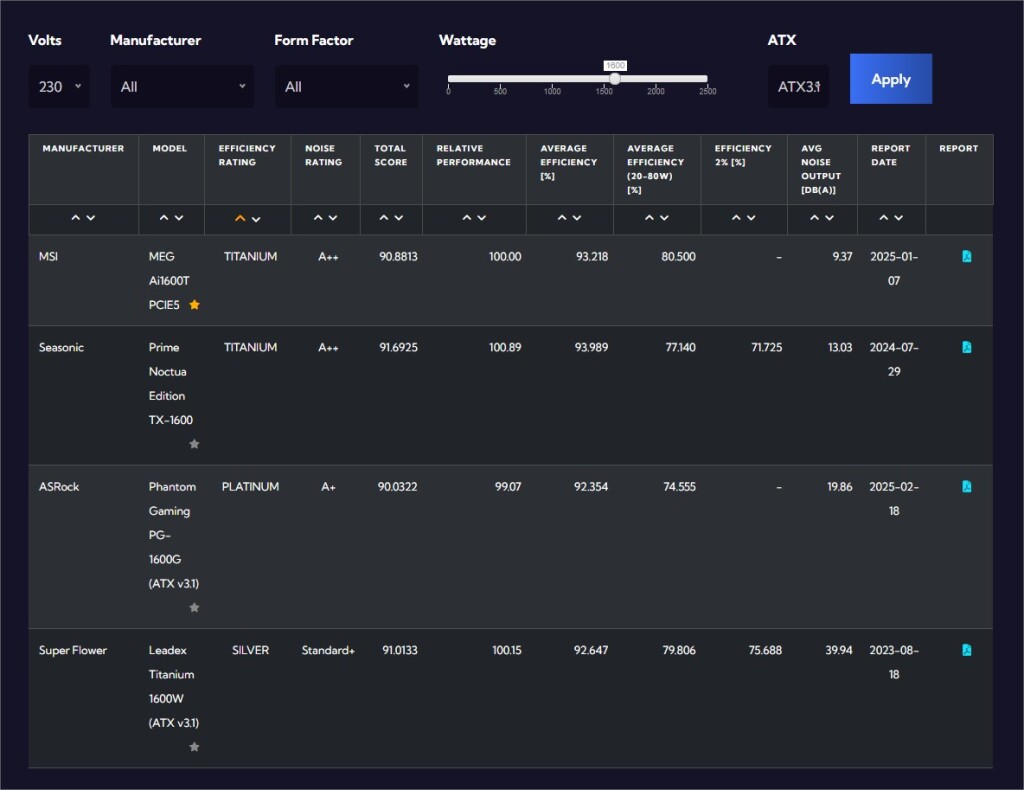
Task: Star the ASRock Phantom Gaming PG-1600G
Action: tap(194, 608)
